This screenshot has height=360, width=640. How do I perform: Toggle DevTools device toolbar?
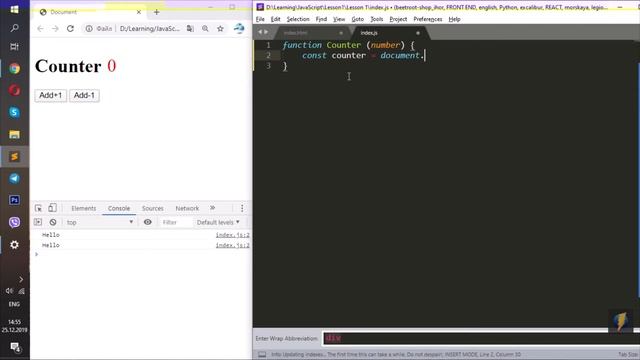pos(52,208)
